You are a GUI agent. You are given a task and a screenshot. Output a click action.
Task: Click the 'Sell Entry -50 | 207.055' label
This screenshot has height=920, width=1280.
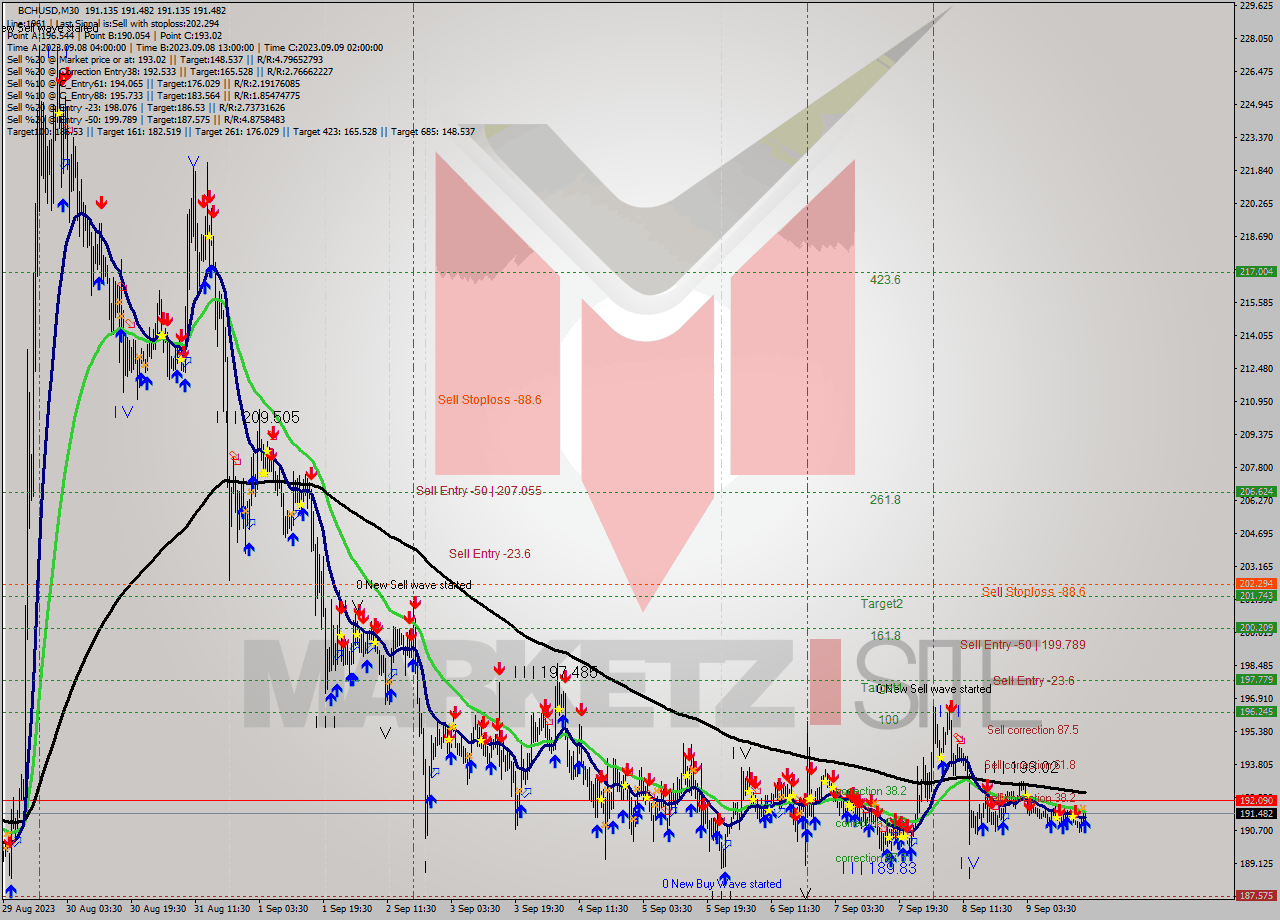(x=479, y=491)
